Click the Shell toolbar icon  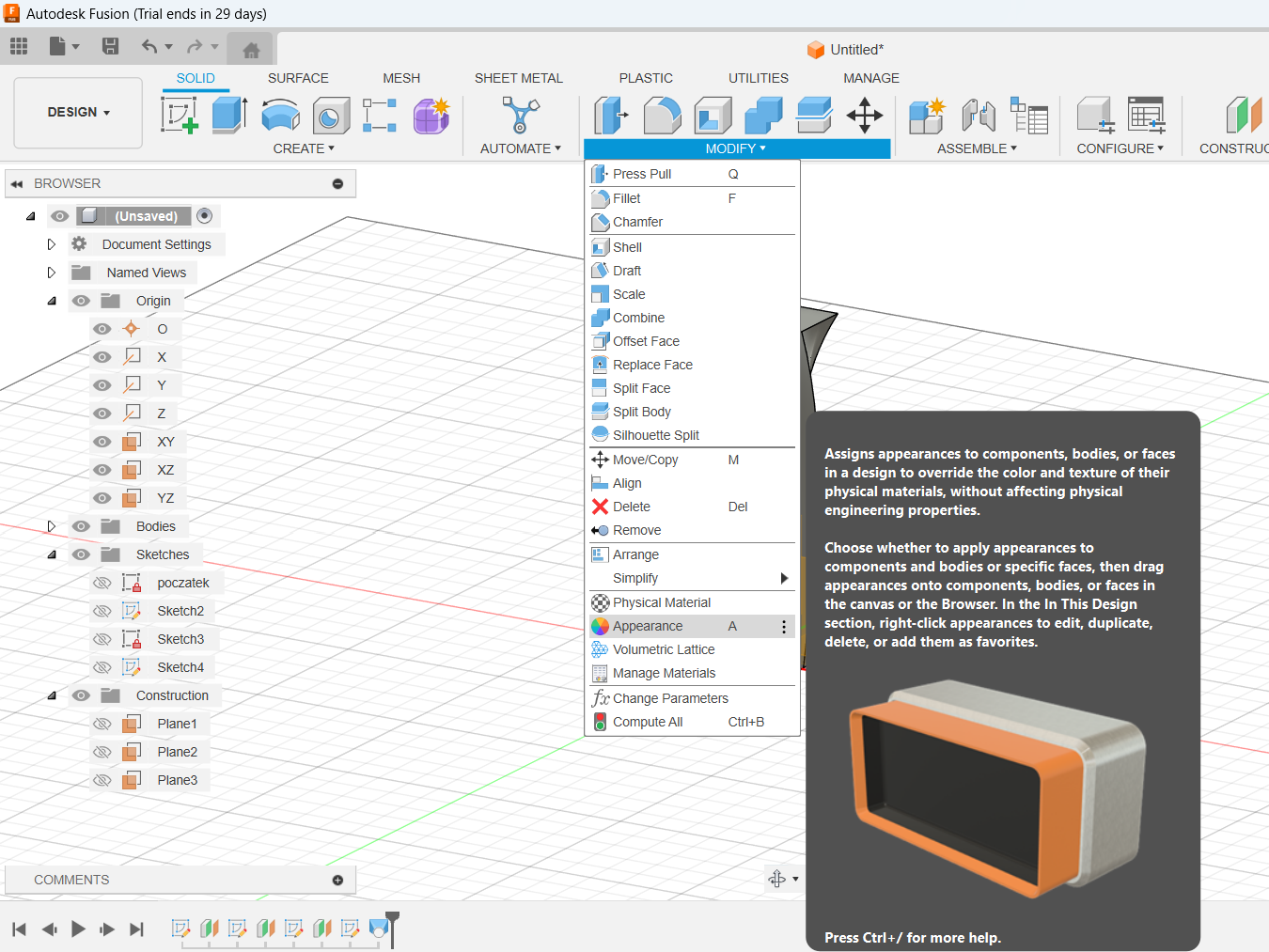(713, 116)
